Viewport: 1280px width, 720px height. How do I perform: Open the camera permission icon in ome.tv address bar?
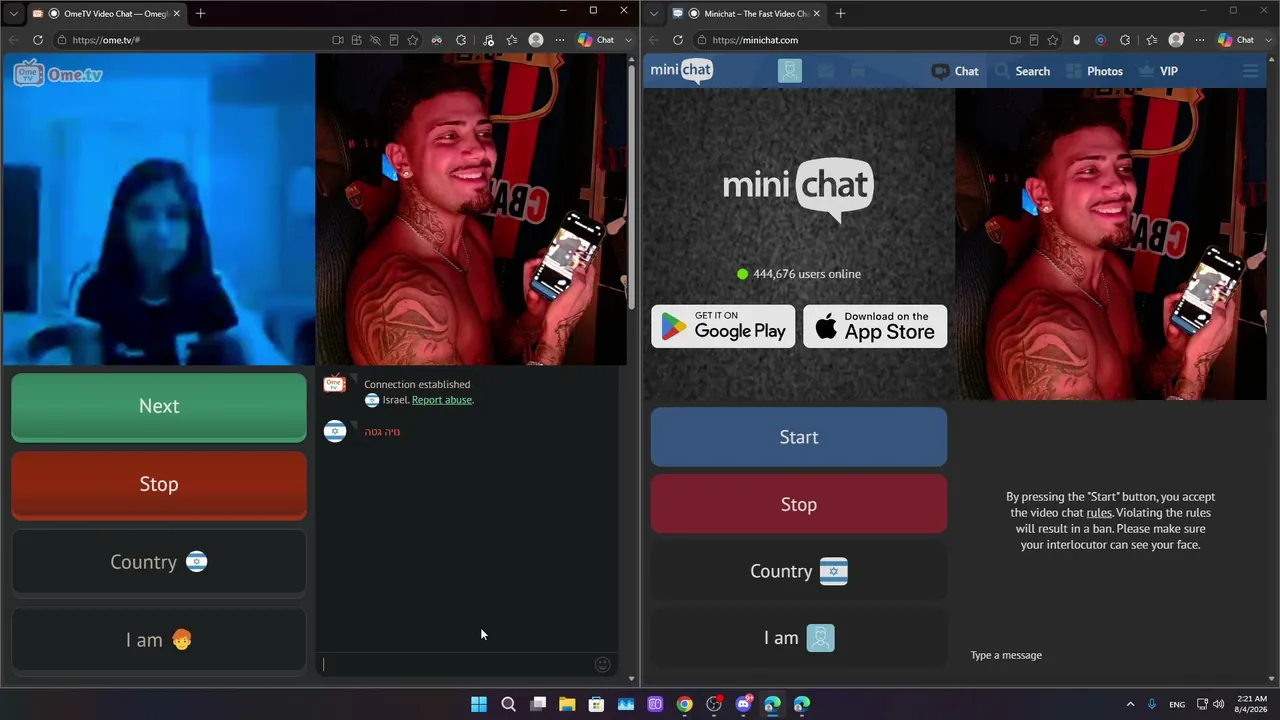point(338,40)
